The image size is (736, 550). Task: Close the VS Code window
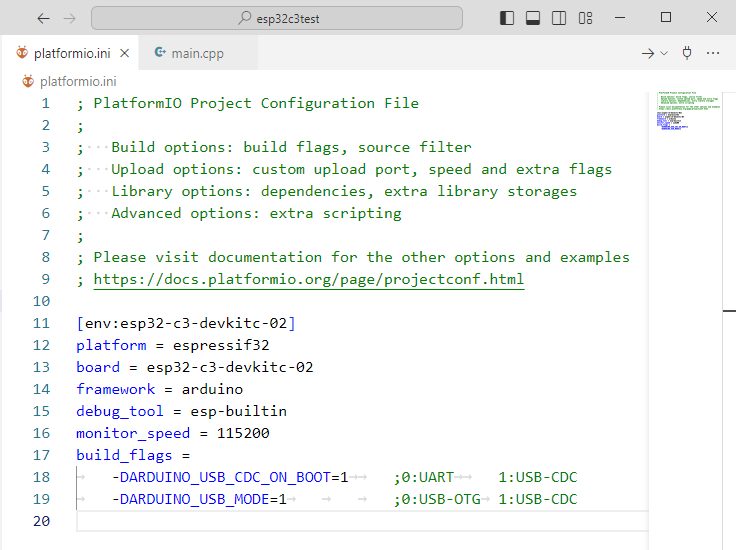[712, 18]
